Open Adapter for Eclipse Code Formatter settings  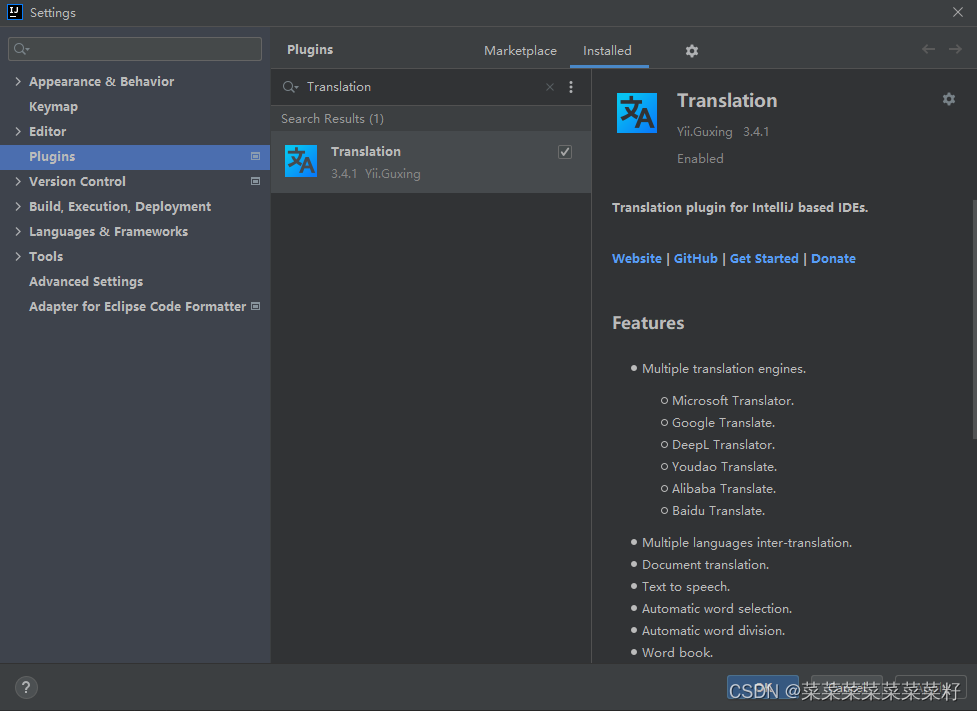138,307
